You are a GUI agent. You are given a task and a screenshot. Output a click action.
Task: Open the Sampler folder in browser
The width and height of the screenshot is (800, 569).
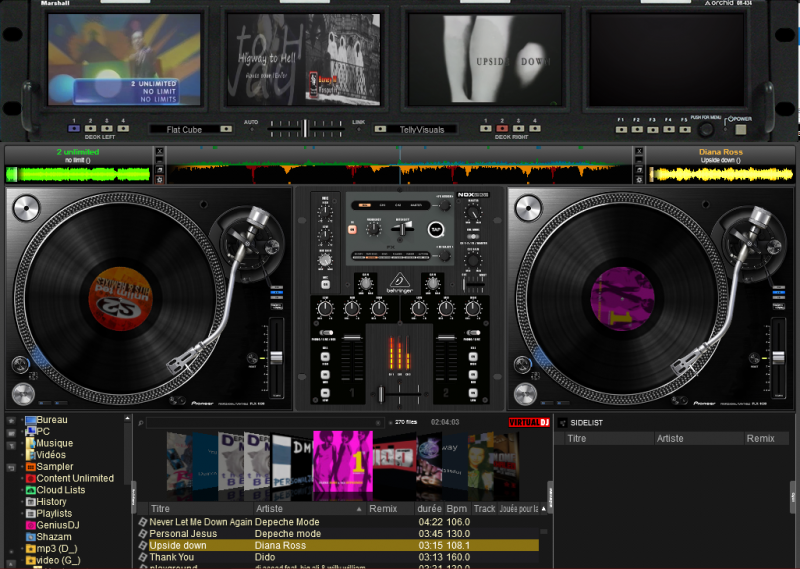point(55,466)
